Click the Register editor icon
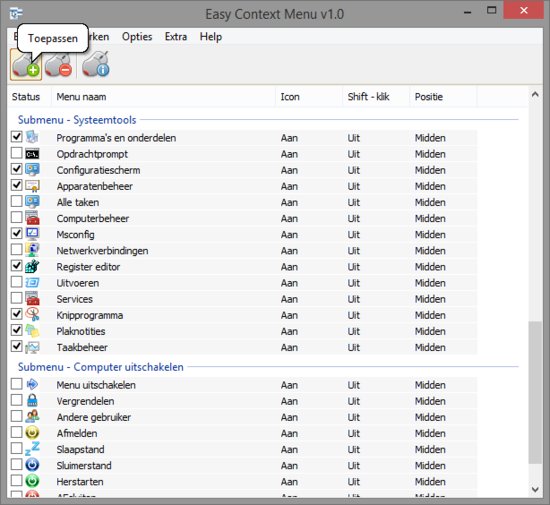The height and width of the screenshot is (505, 550). coord(32,267)
